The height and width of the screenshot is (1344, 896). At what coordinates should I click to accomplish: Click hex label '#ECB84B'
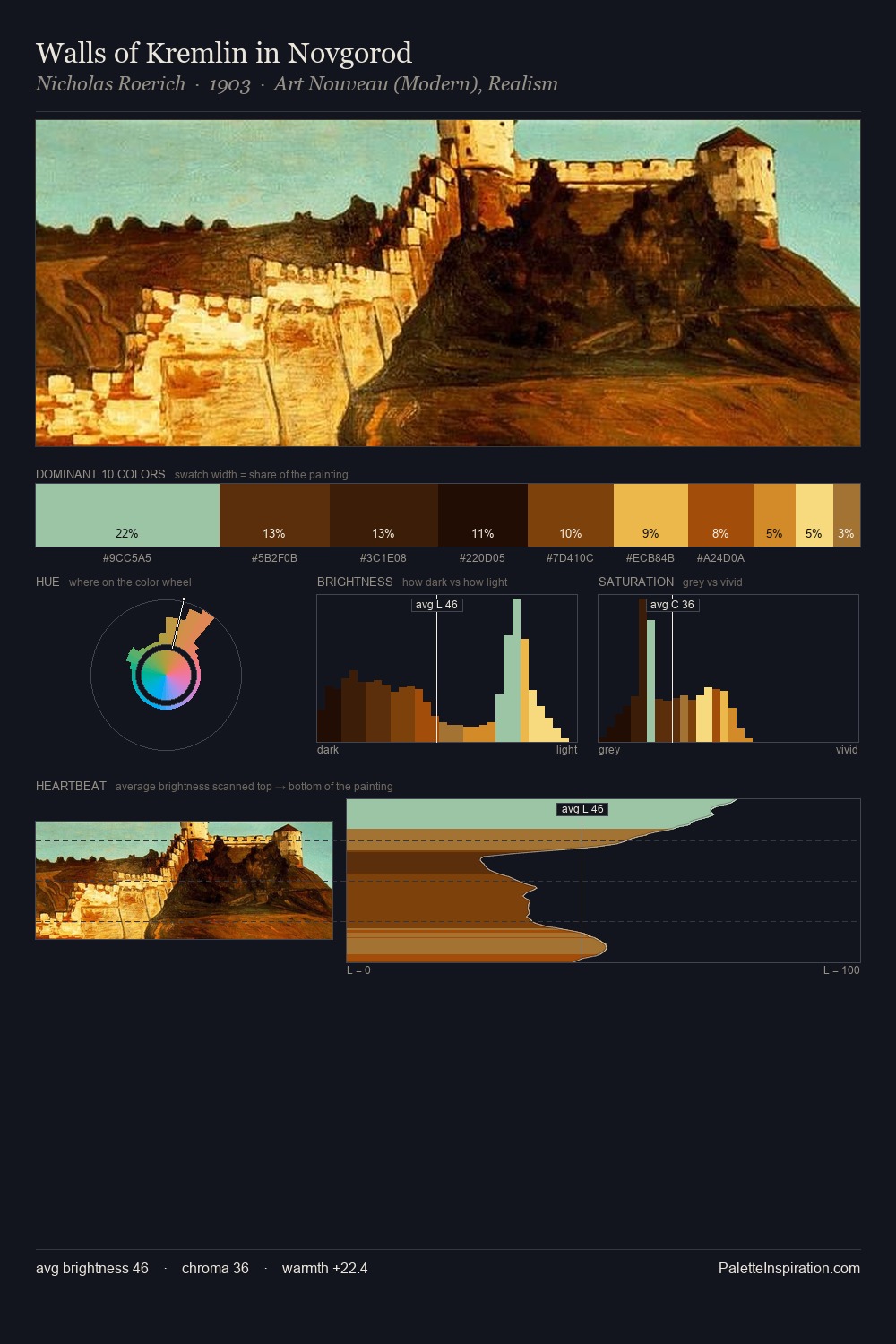point(650,557)
